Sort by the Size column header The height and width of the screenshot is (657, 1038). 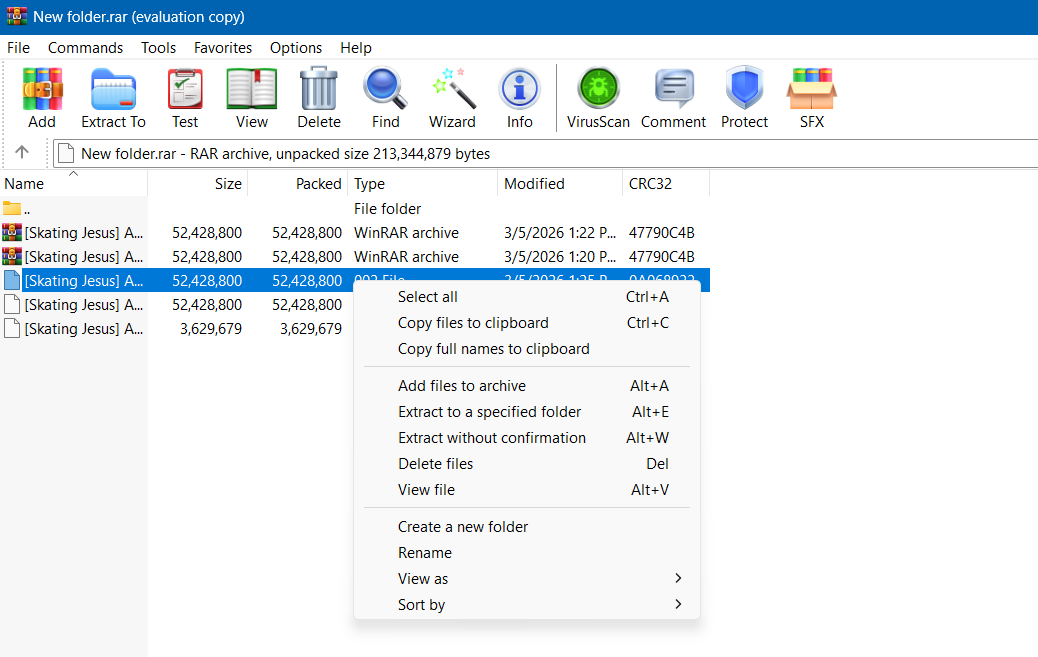click(197, 183)
